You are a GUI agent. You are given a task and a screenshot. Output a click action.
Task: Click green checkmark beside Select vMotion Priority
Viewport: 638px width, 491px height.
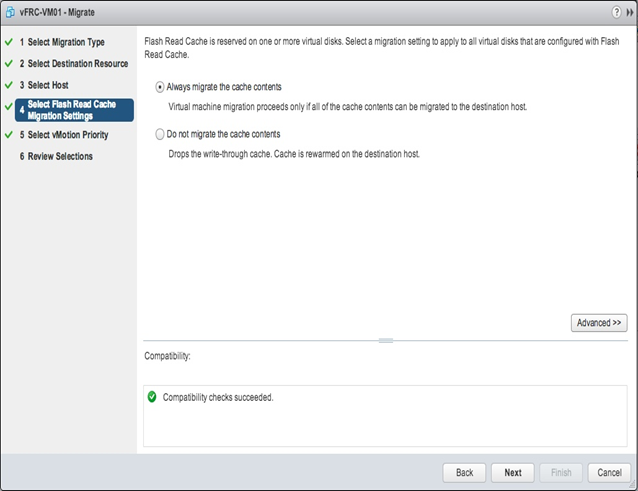[x=9, y=135]
